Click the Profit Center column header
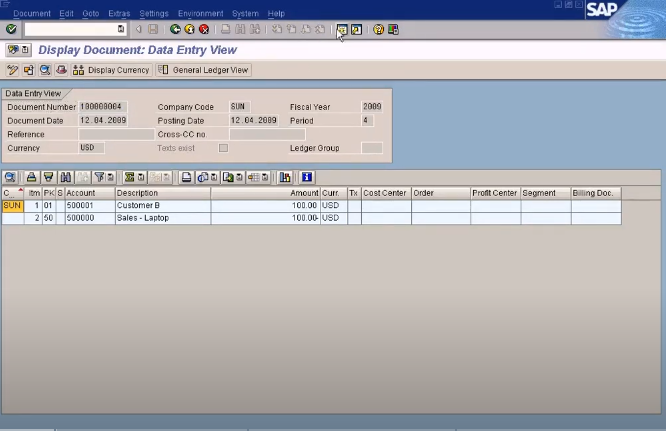The image size is (666, 431). [496, 193]
